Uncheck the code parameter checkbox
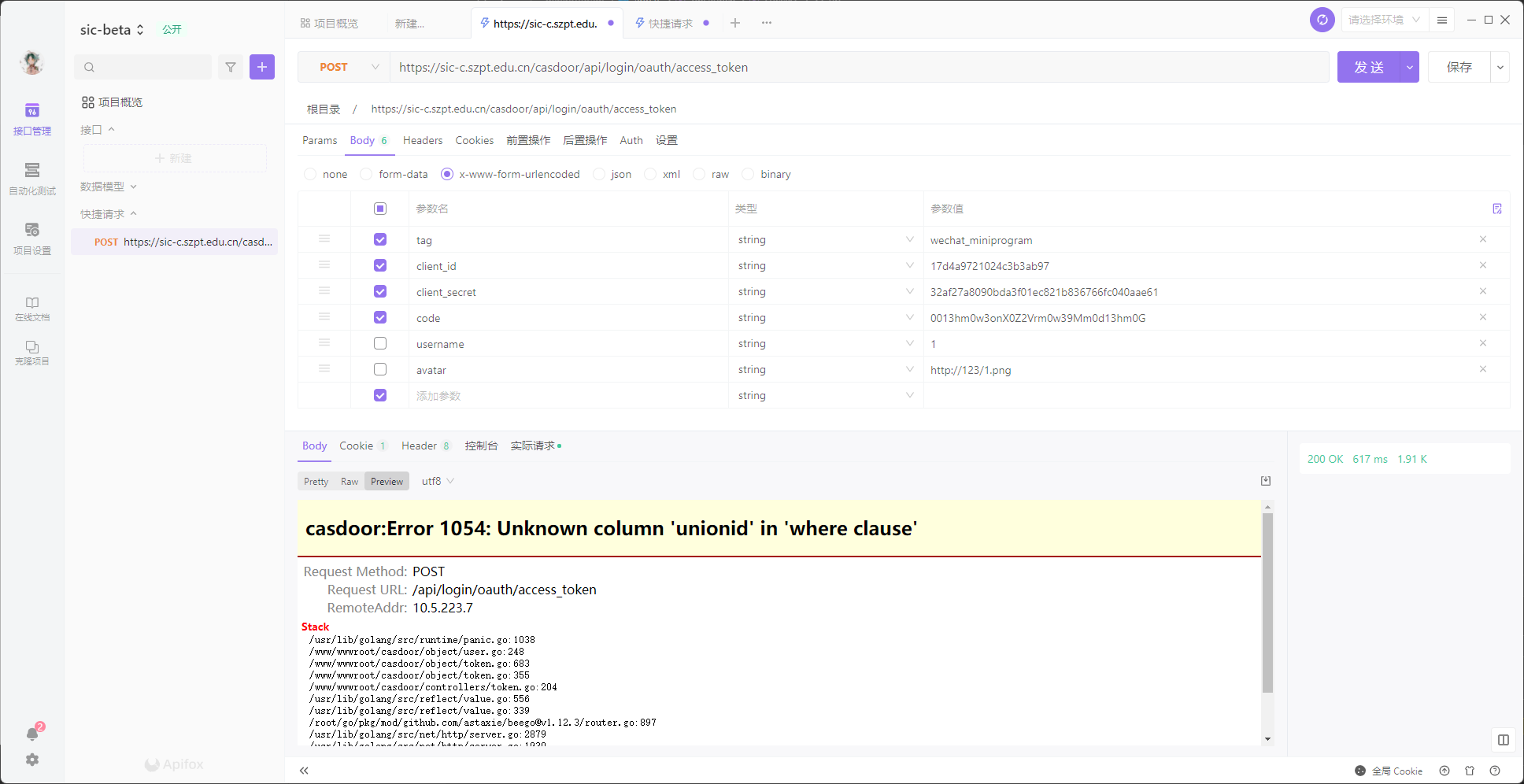The height and width of the screenshot is (784, 1524). tap(380, 317)
